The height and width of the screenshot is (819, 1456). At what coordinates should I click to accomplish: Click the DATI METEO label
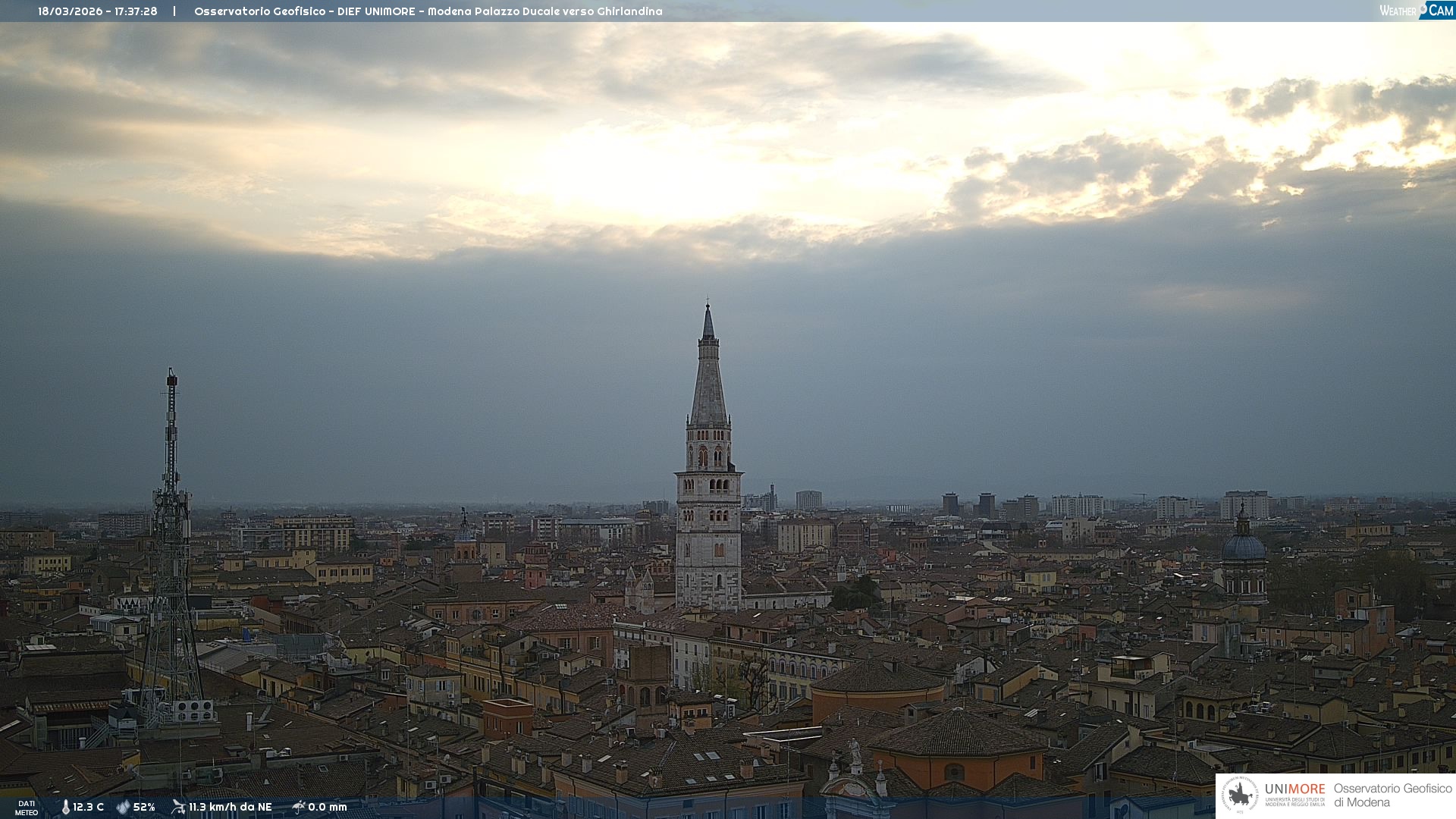point(27,808)
